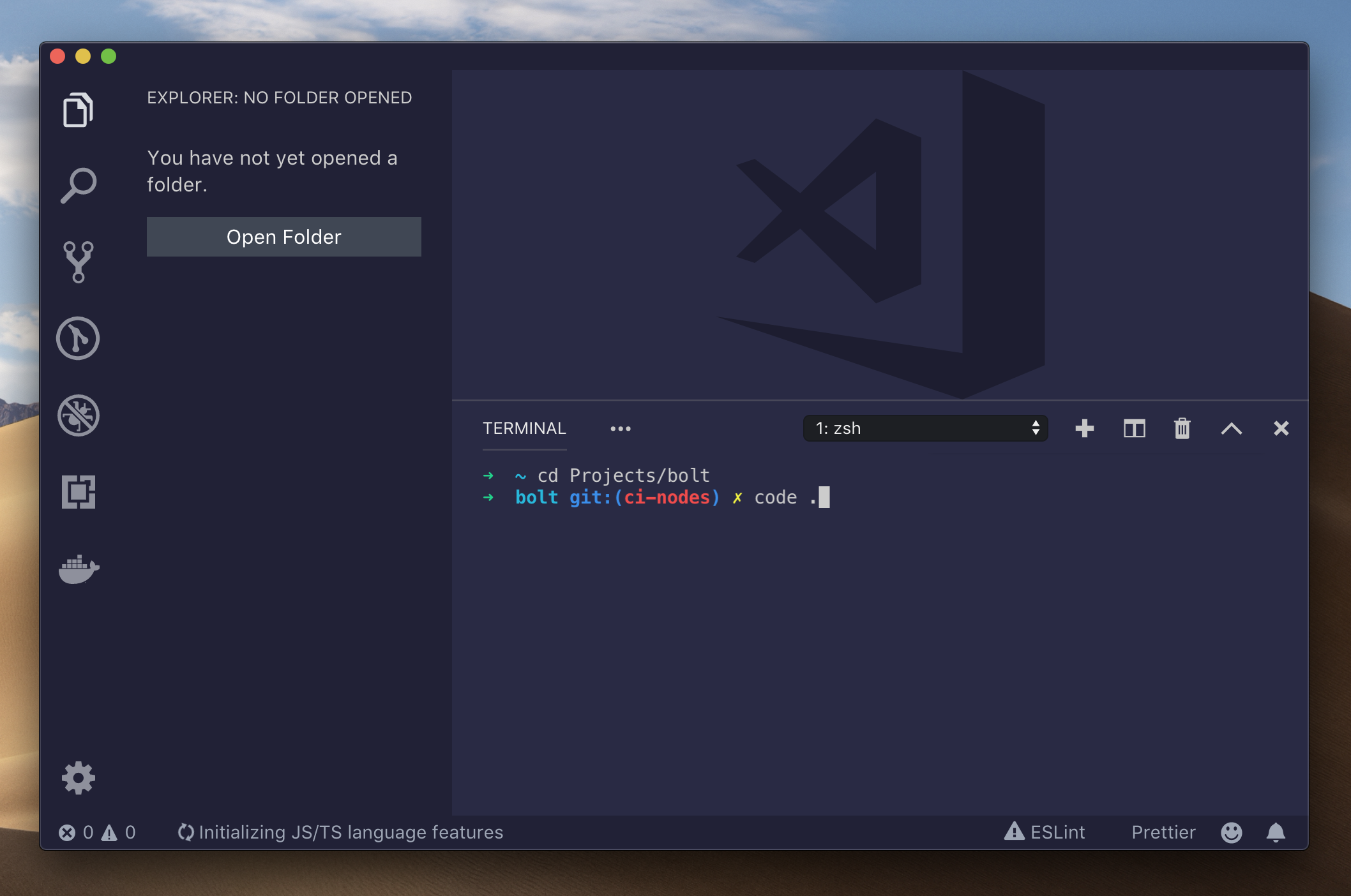Select the Search icon in the activity bar
The width and height of the screenshot is (1351, 896).
(x=79, y=185)
